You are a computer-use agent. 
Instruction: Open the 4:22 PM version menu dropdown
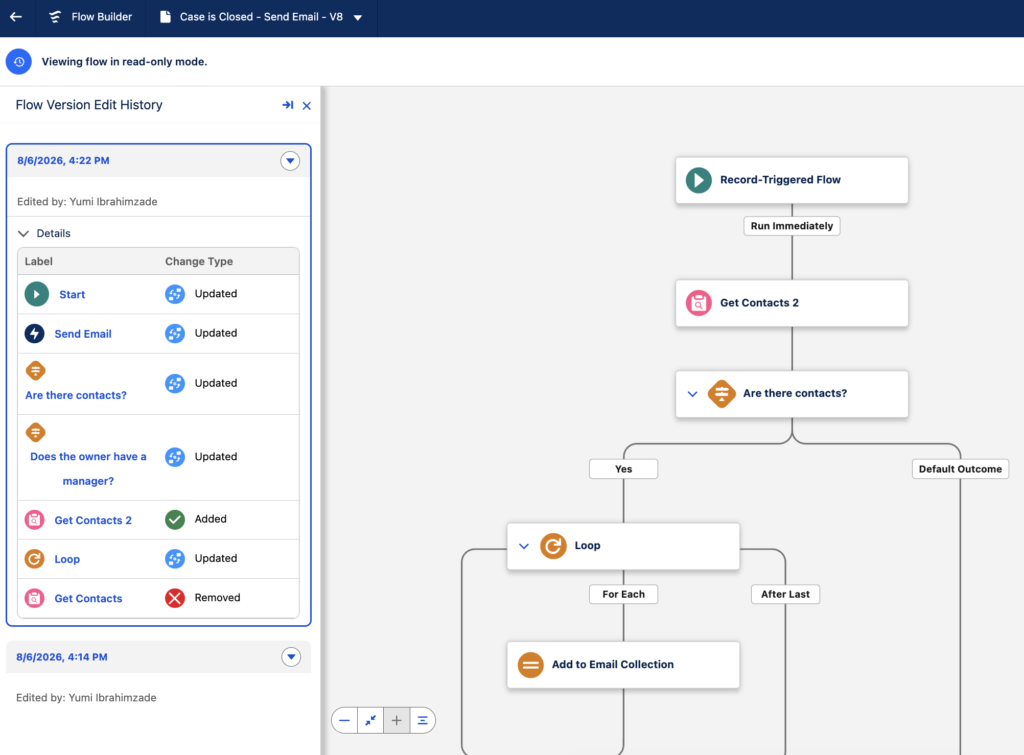click(x=290, y=161)
